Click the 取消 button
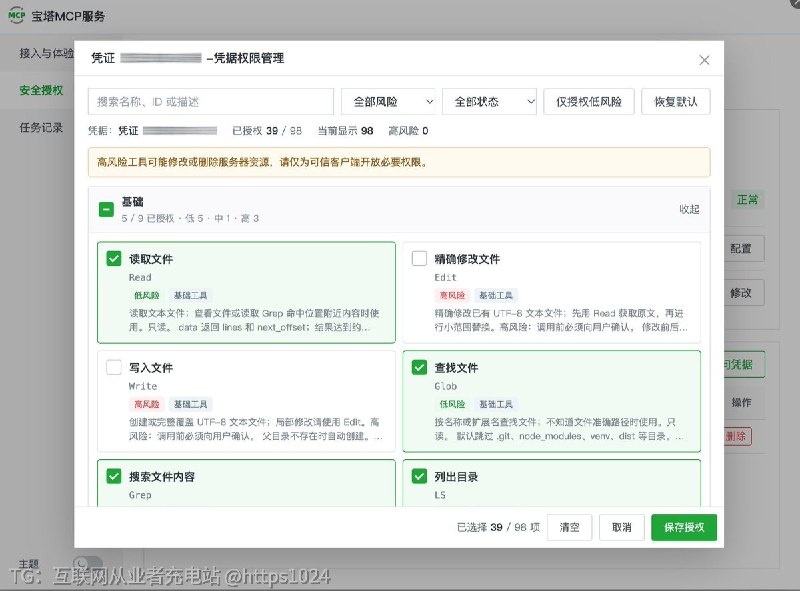800x591 pixels. (621, 527)
